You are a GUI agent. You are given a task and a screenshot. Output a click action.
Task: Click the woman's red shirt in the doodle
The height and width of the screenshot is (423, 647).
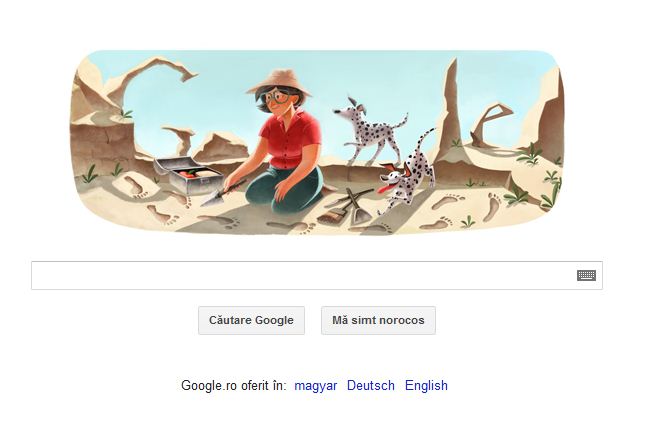pyautogui.click(x=291, y=140)
